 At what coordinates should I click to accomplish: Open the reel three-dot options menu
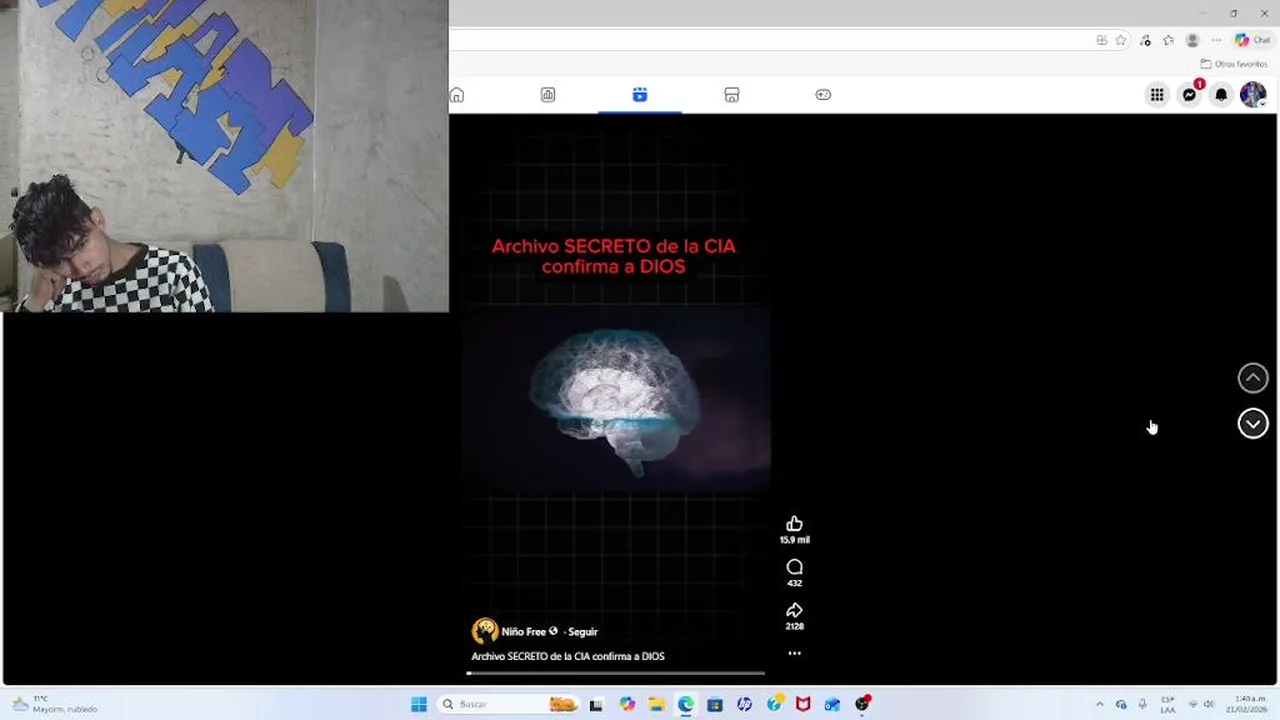pyautogui.click(x=794, y=653)
